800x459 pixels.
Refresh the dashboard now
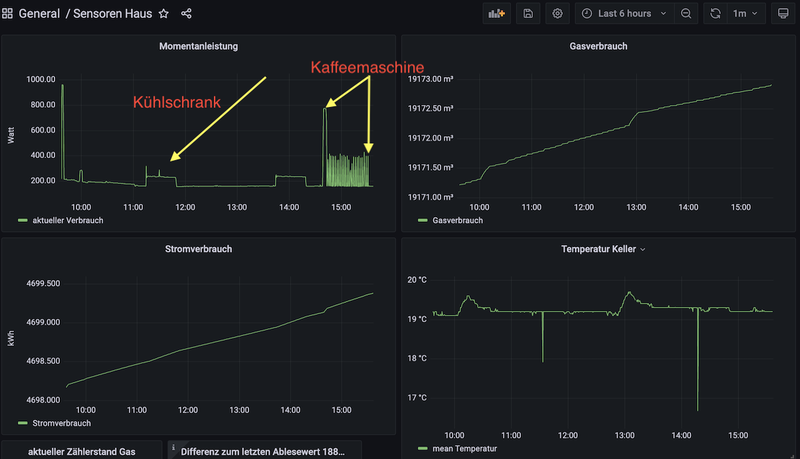(x=716, y=14)
